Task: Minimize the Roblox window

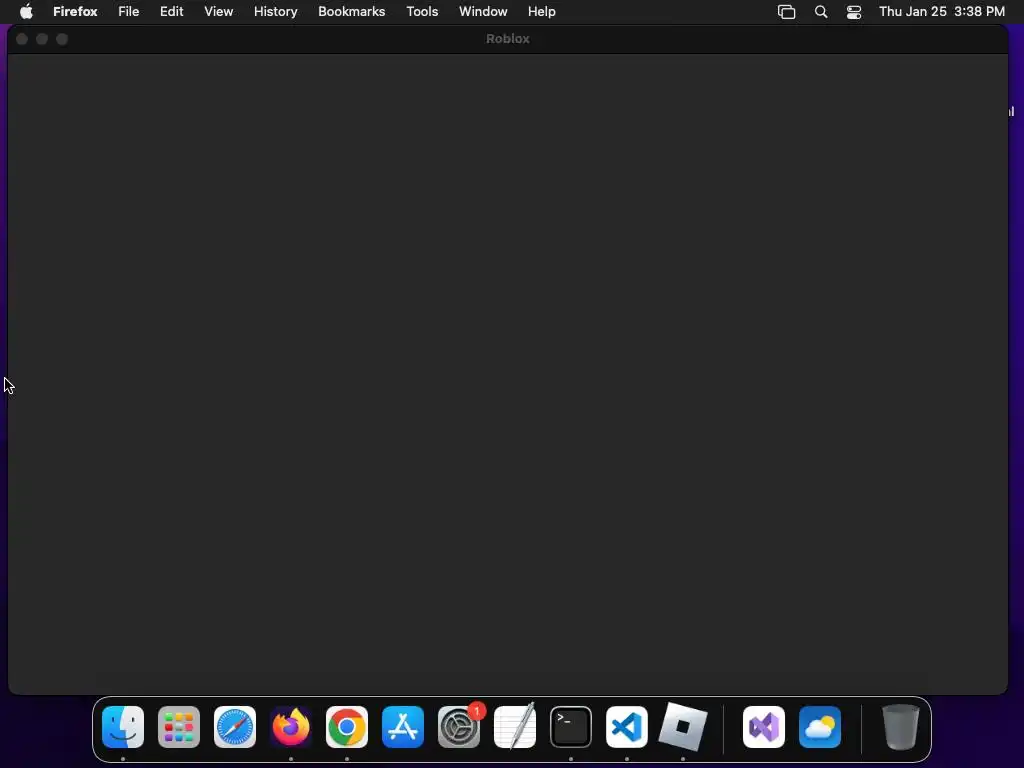Action: [x=42, y=39]
